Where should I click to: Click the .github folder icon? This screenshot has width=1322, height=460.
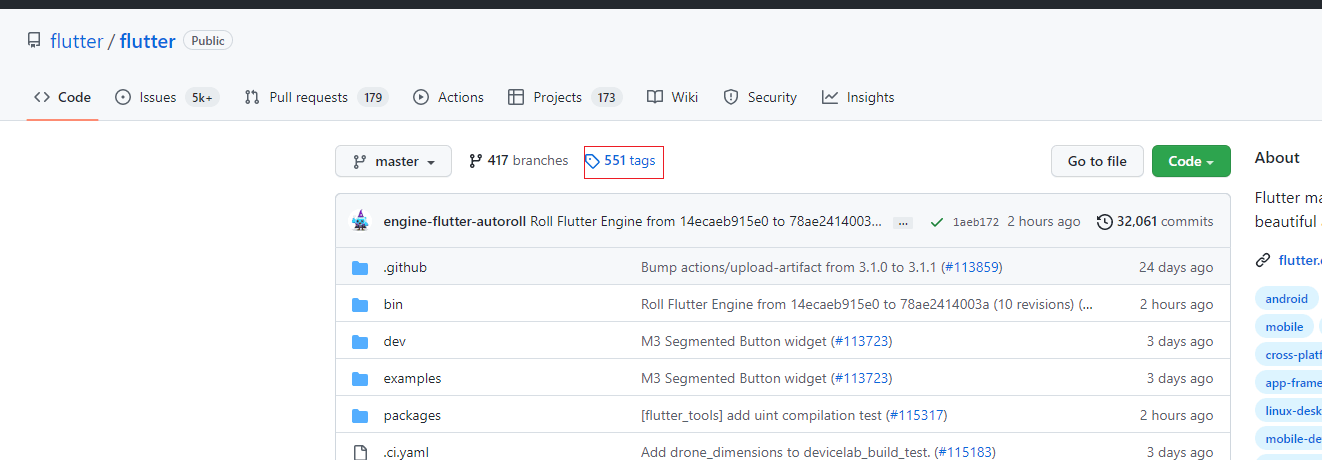tap(361, 268)
